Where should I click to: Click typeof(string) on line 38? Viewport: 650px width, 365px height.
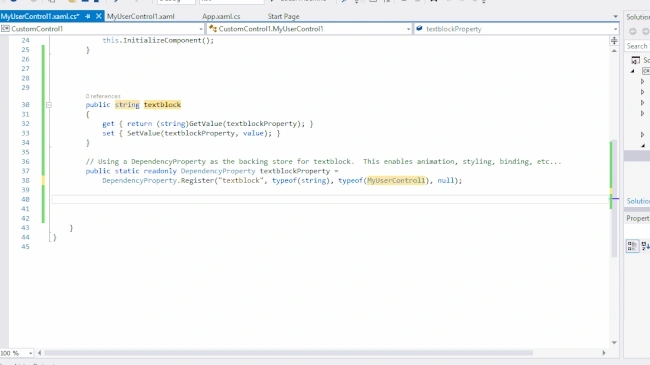301,180
